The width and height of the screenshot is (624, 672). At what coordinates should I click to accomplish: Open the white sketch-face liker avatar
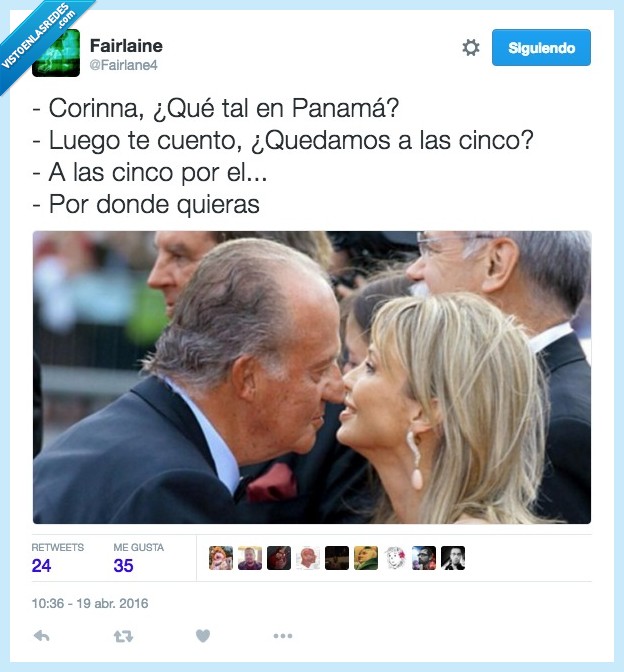click(x=395, y=558)
